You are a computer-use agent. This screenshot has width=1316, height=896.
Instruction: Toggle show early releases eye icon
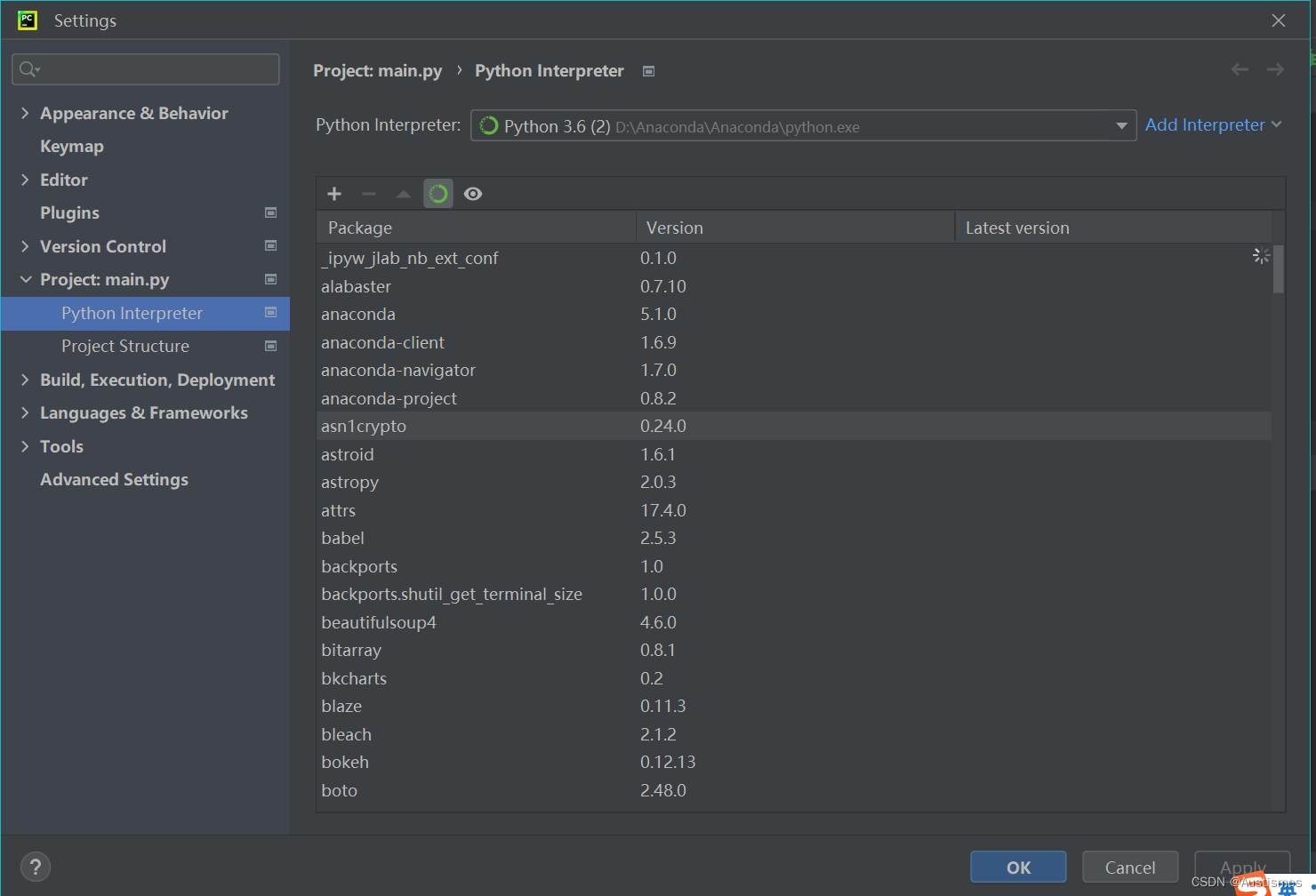click(473, 194)
